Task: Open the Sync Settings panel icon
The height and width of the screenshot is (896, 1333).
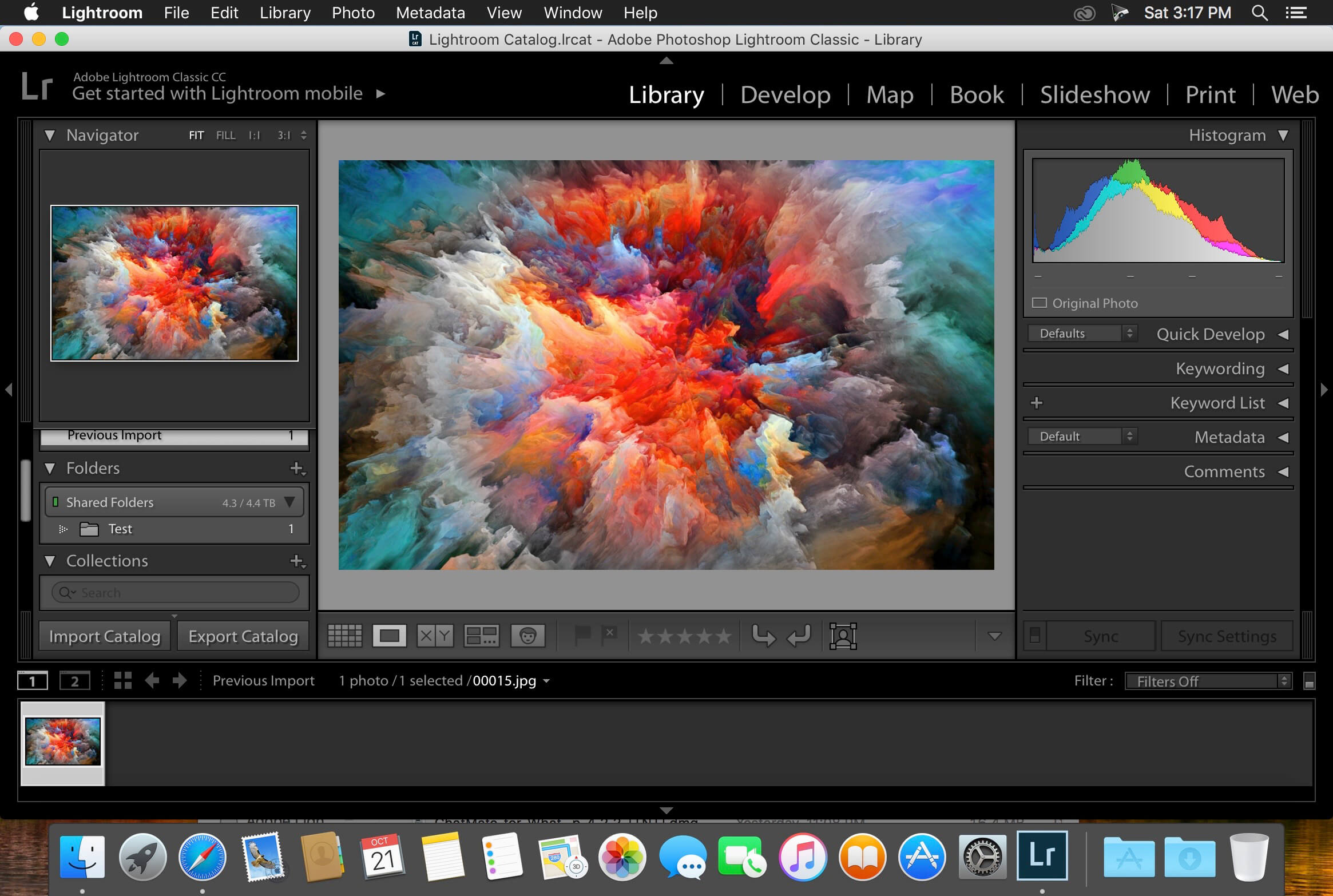Action: 1225,635
